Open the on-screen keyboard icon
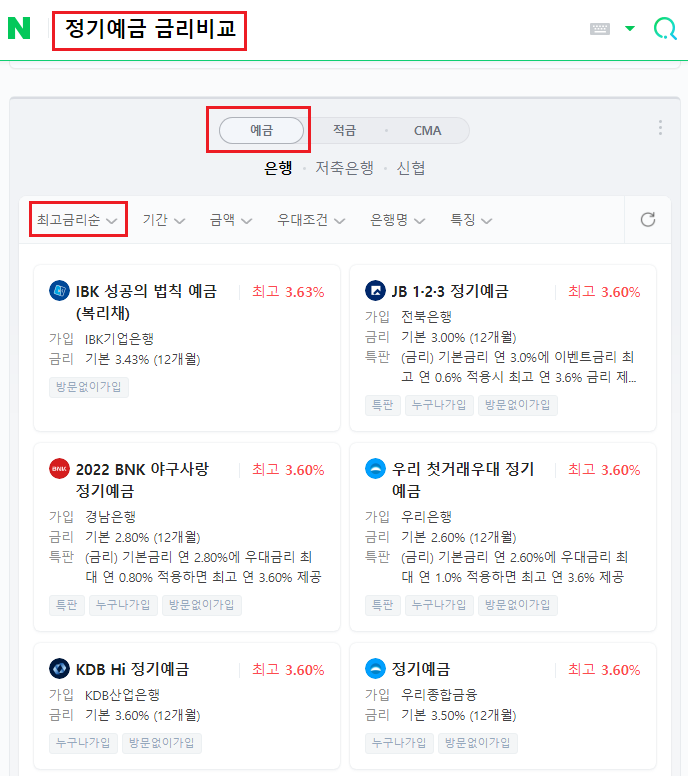 click(x=600, y=29)
